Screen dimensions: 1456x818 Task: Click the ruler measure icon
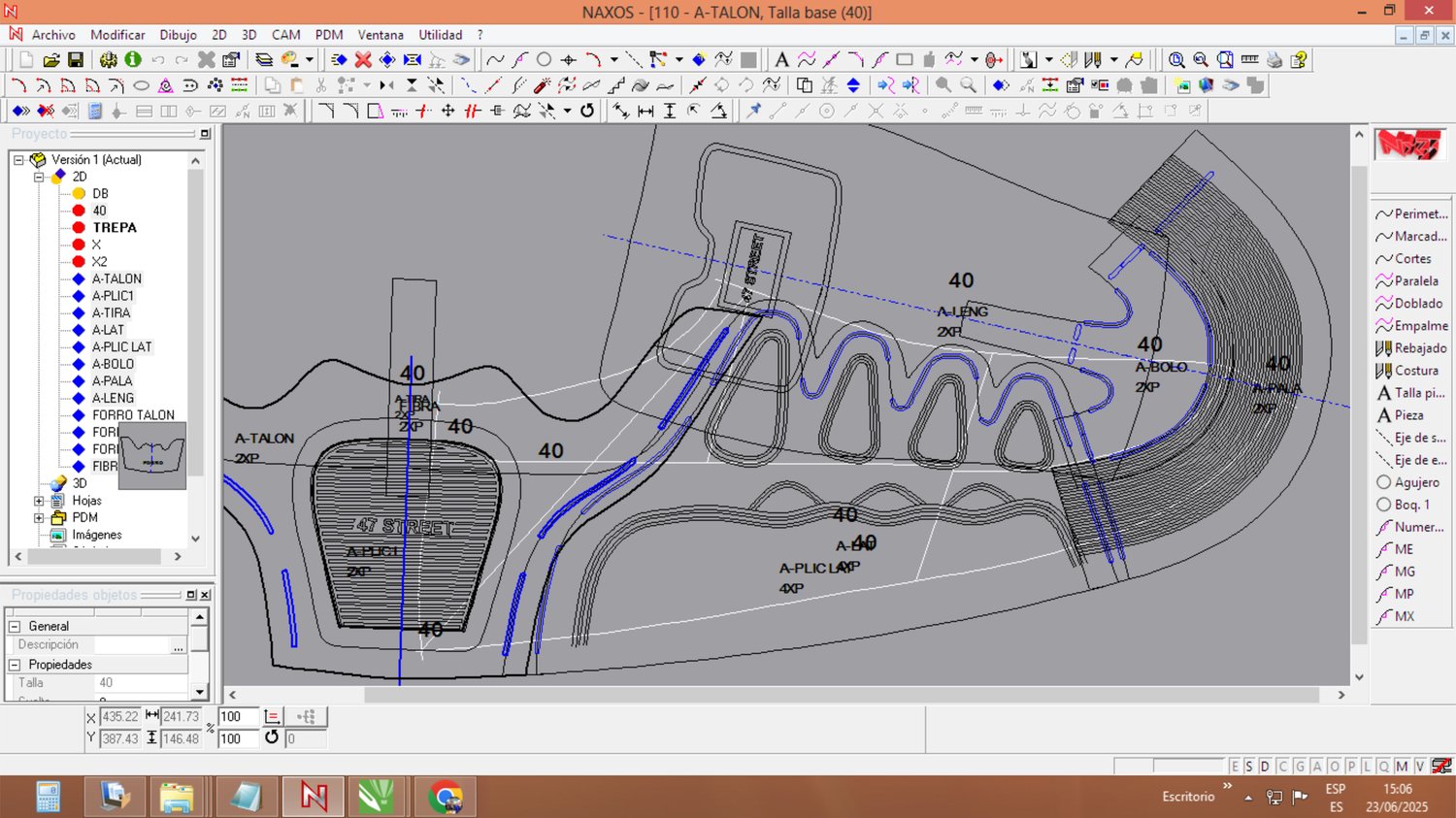point(1249,60)
